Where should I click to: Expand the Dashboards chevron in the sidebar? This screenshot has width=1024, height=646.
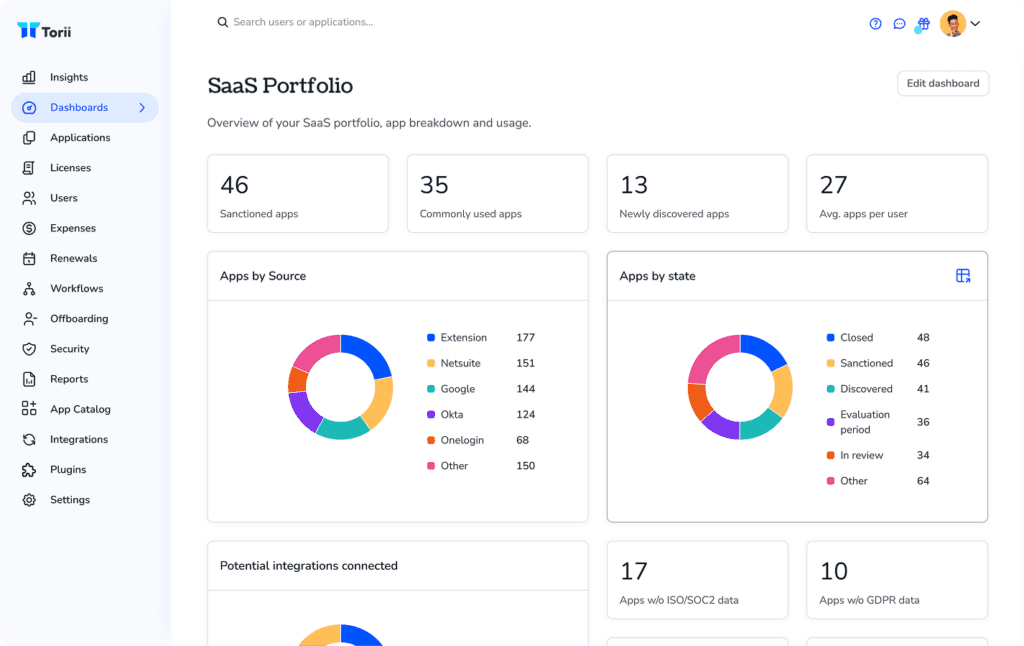pos(143,107)
